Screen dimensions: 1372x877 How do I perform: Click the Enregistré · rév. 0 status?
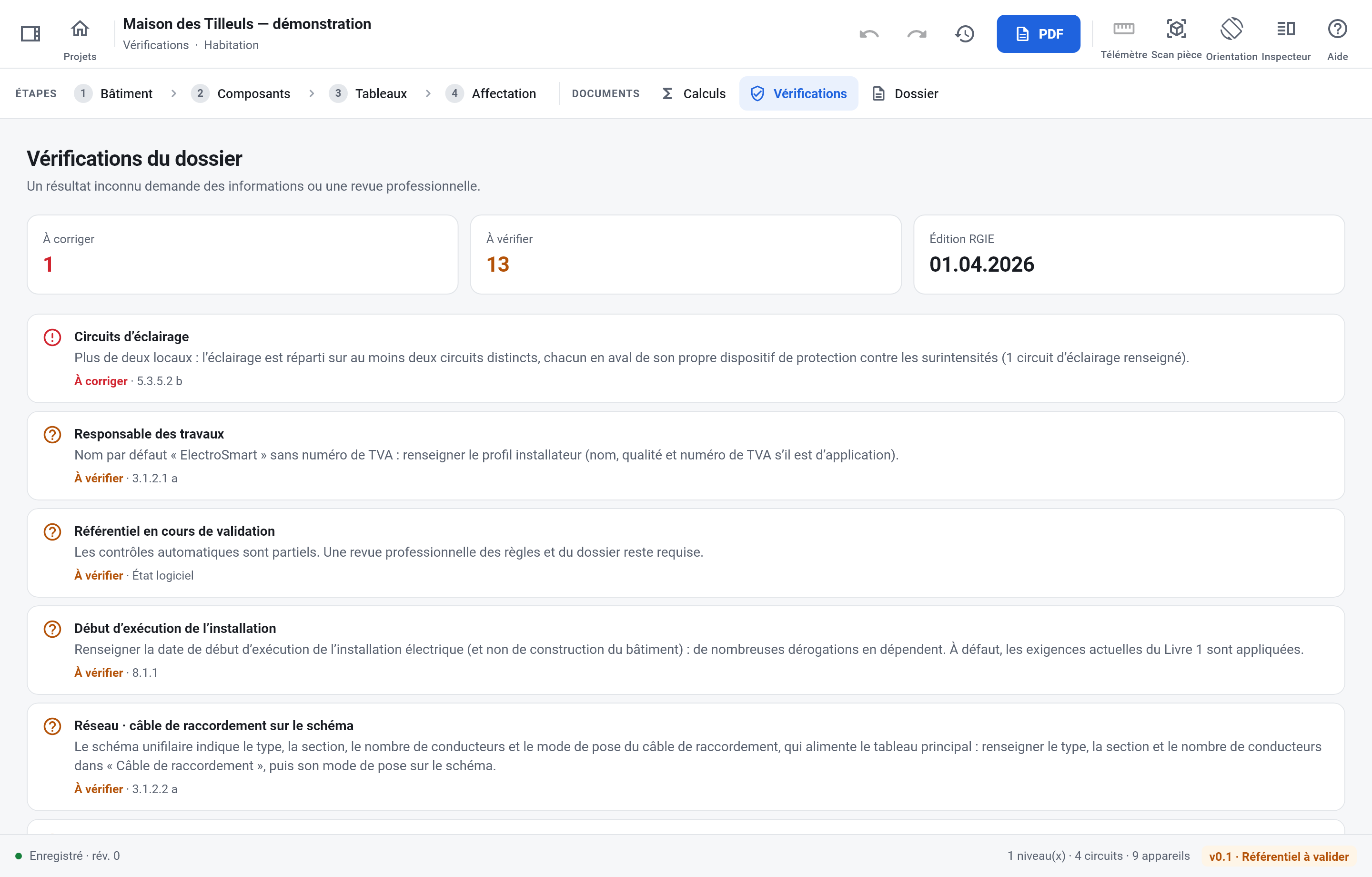coord(68,856)
